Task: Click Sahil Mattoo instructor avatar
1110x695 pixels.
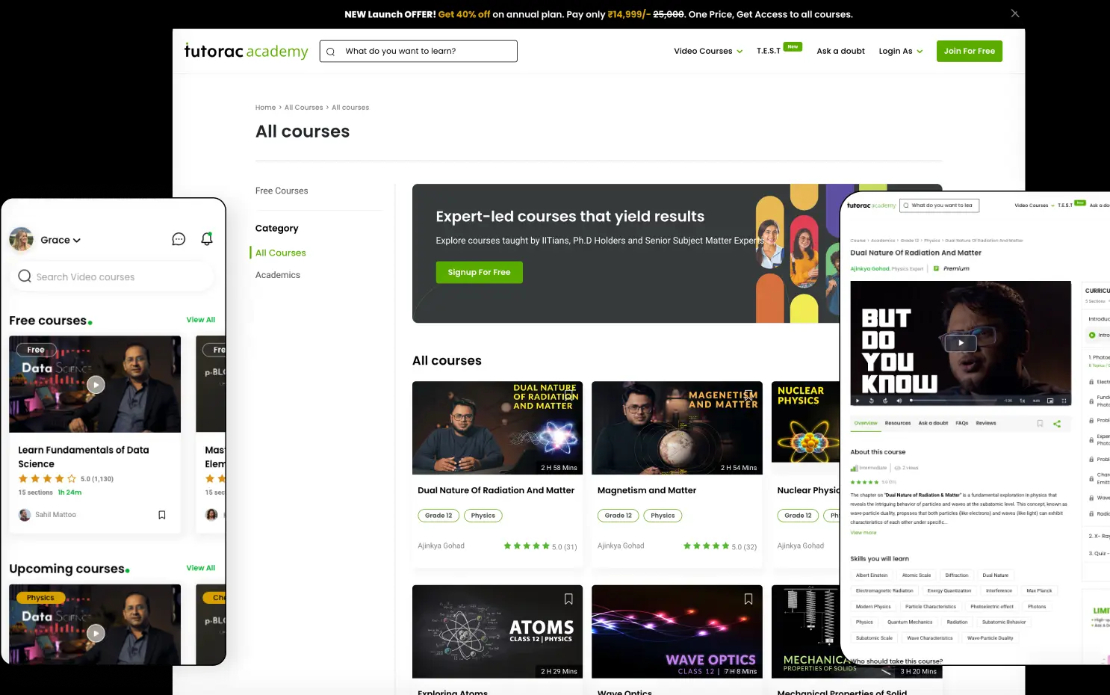Action: click(x=25, y=515)
